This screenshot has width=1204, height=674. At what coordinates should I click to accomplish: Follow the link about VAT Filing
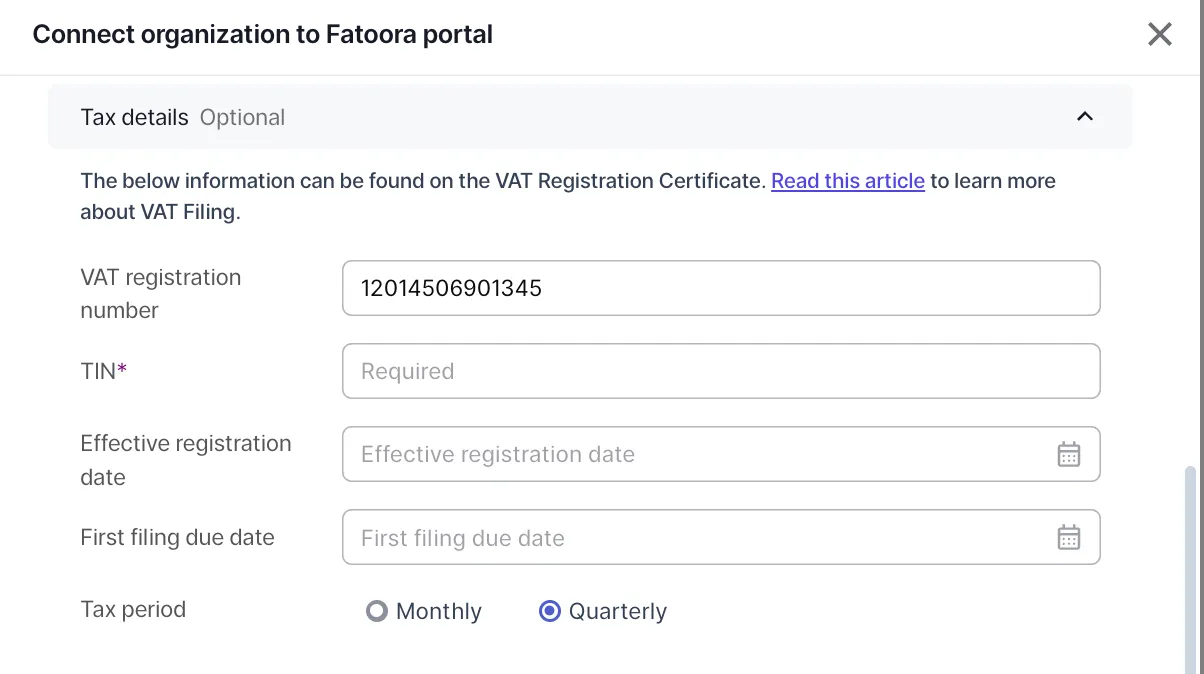pos(847,181)
